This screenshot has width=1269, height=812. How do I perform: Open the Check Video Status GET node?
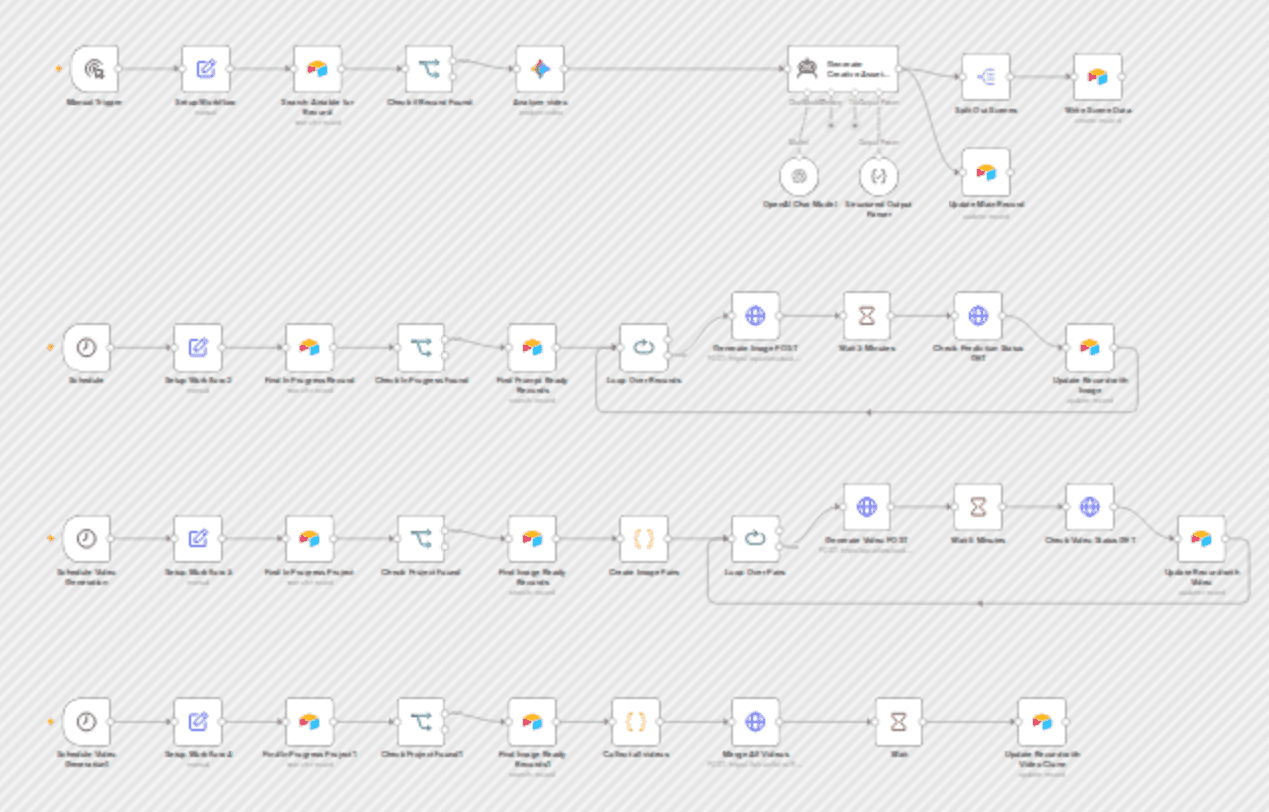click(x=1090, y=508)
